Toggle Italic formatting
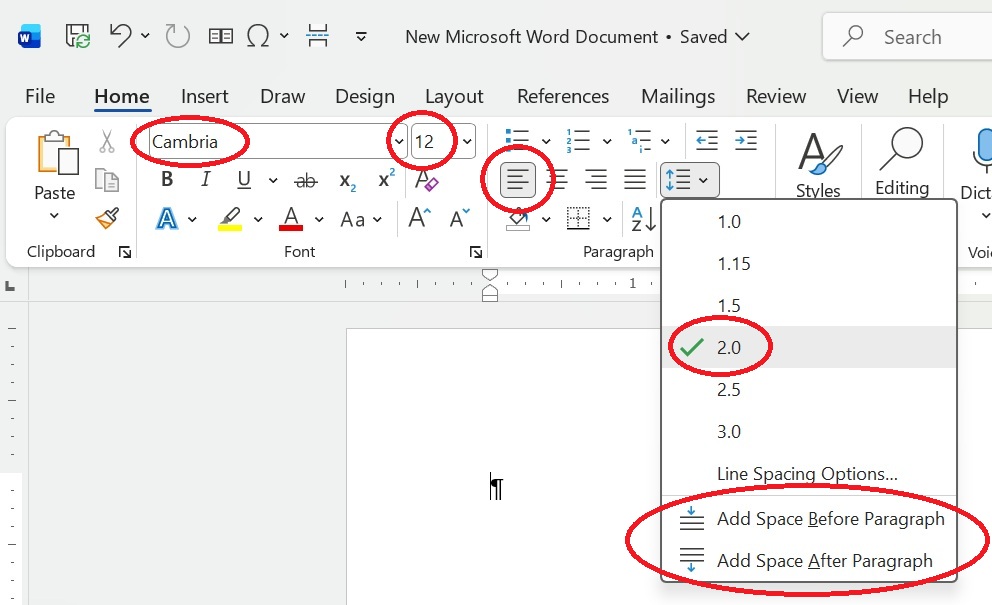 (x=206, y=180)
